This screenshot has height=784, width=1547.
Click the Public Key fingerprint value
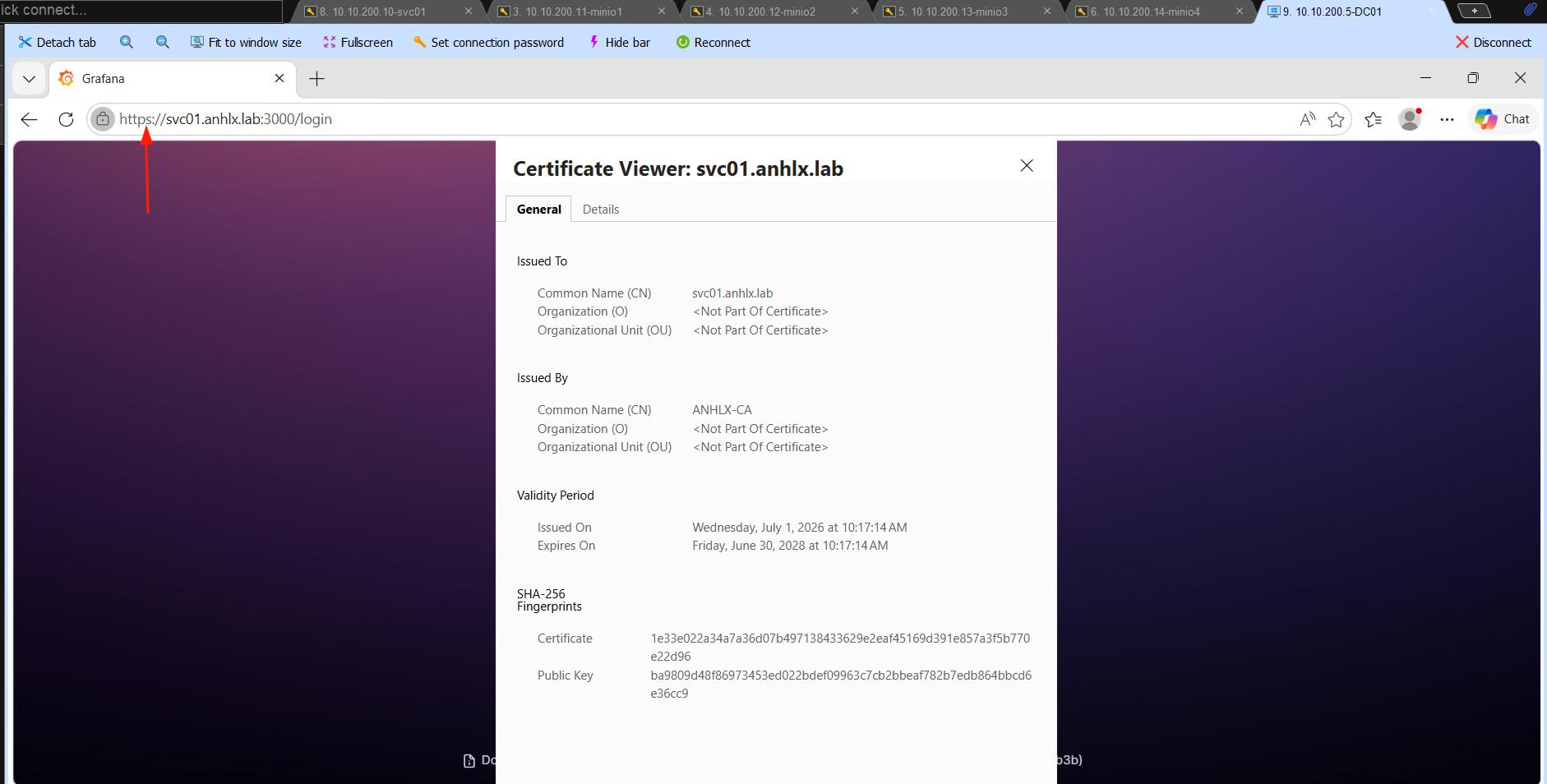(x=841, y=685)
